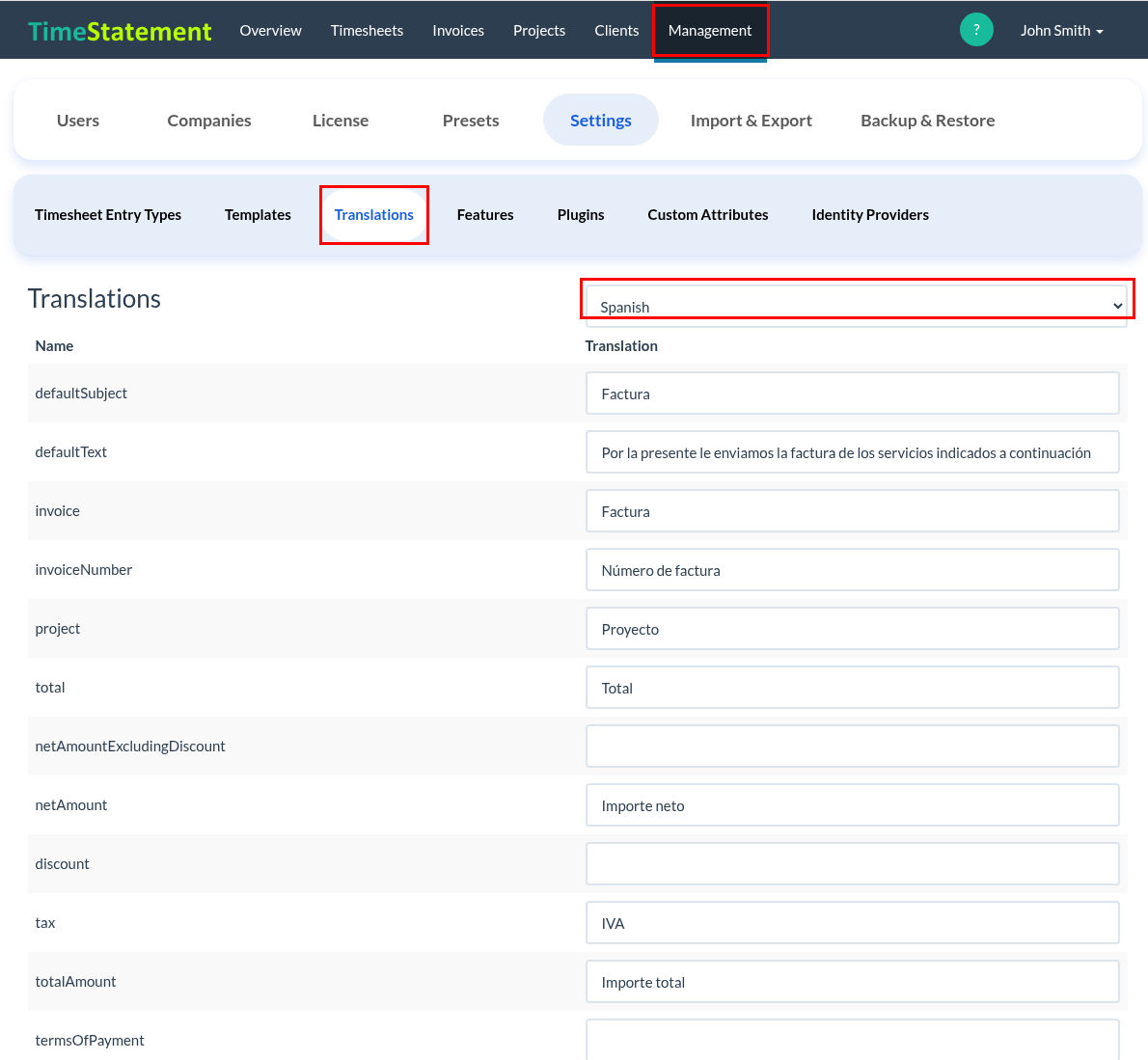This screenshot has width=1148, height=1060.
Task: Open the Timesheets menu item
Action: coord(367,31)
